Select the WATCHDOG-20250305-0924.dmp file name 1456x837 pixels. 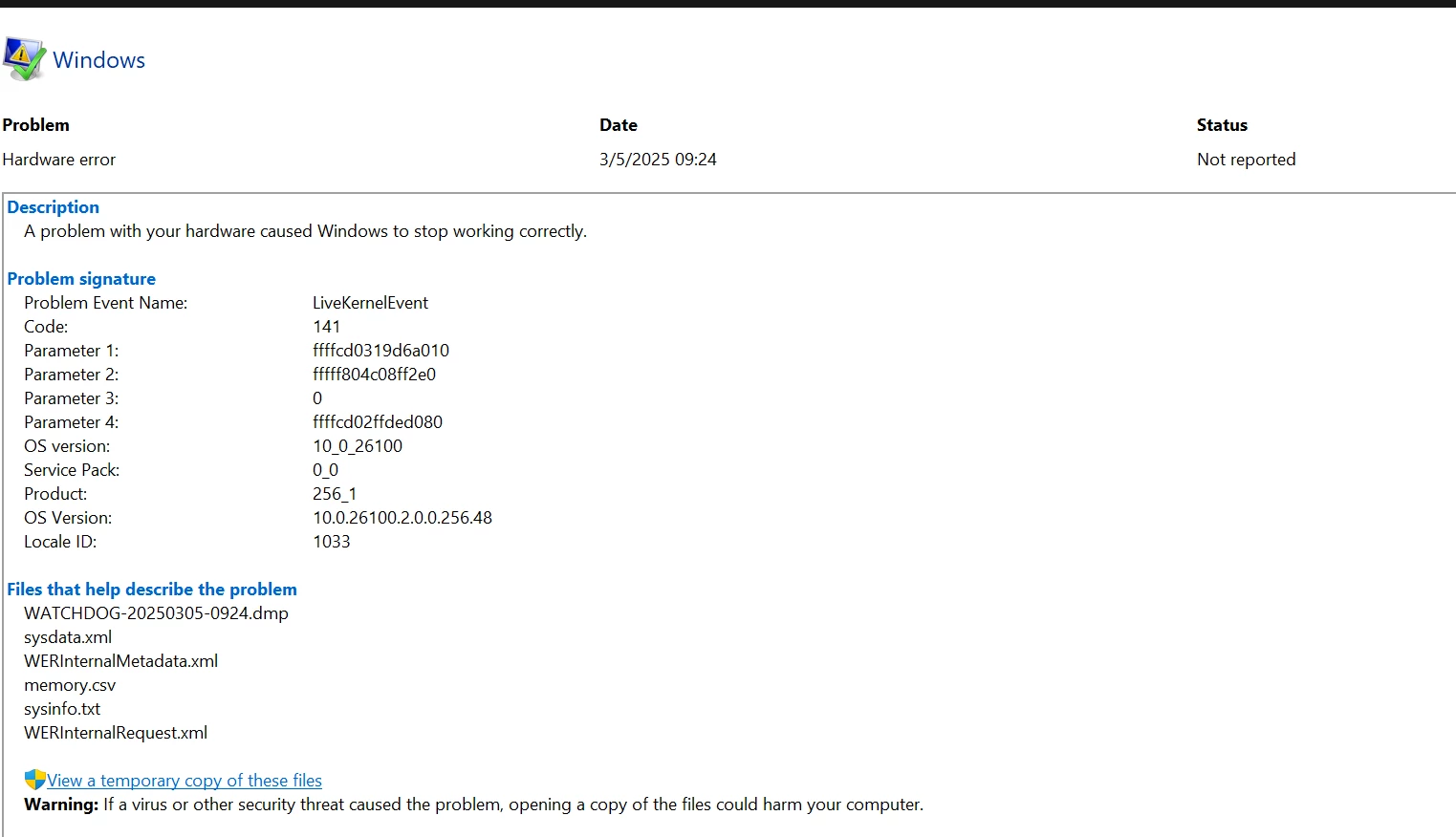click(x=157, y=613)
